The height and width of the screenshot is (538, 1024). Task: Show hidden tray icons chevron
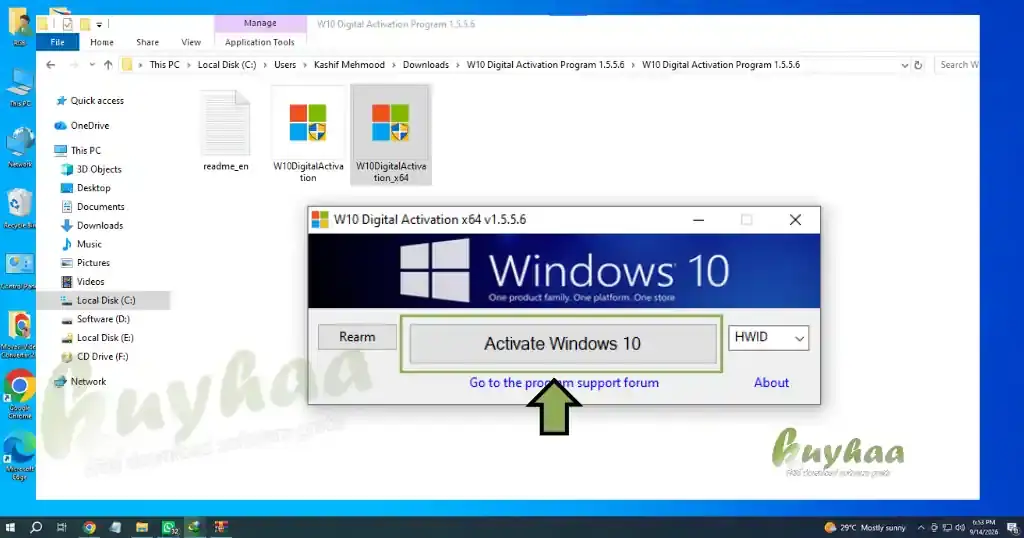pyautogui.click(x=921, y=528)
